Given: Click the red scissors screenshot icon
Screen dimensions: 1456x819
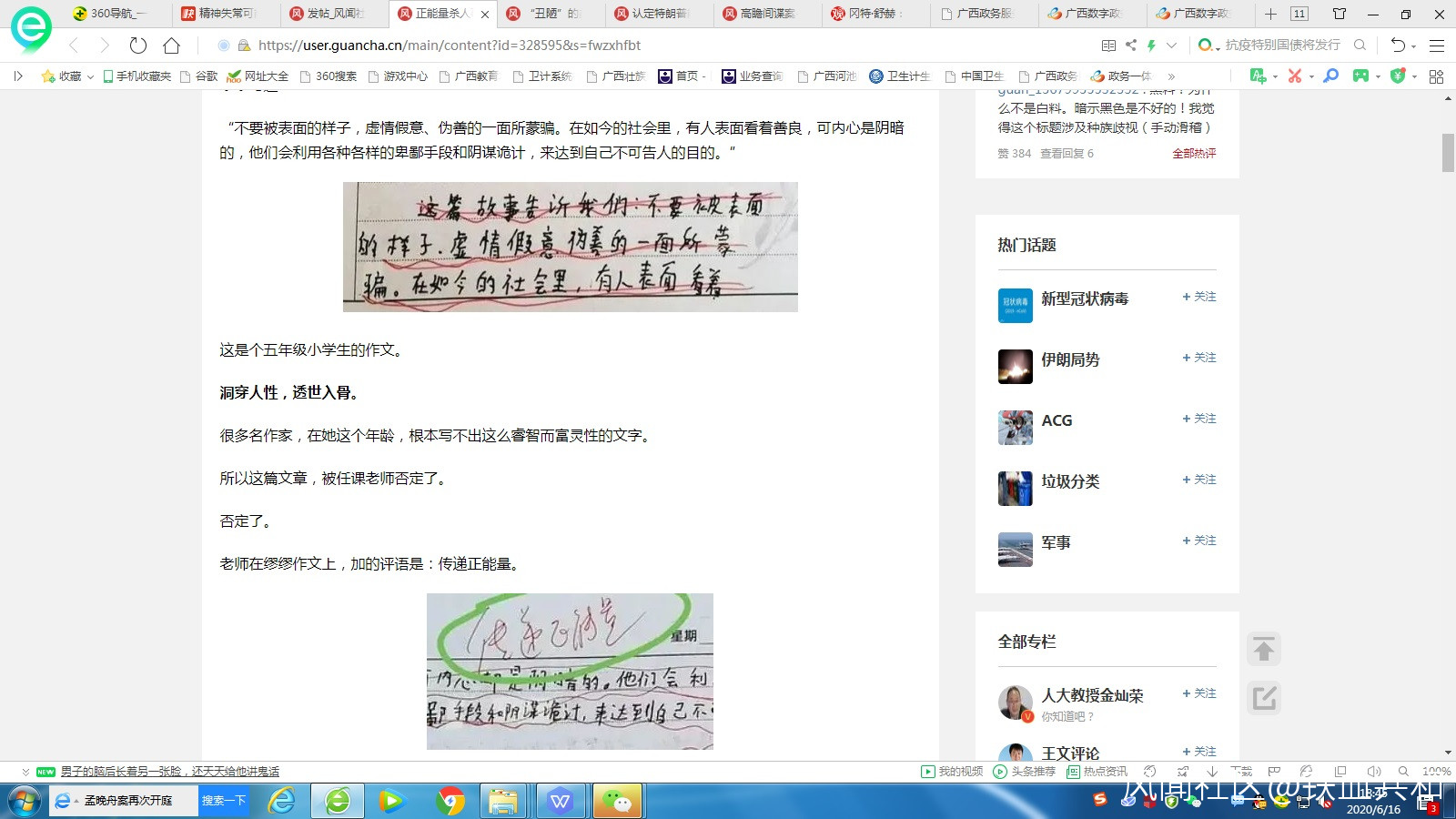Looking at the screenshot, I should [x=1295, y=76].
